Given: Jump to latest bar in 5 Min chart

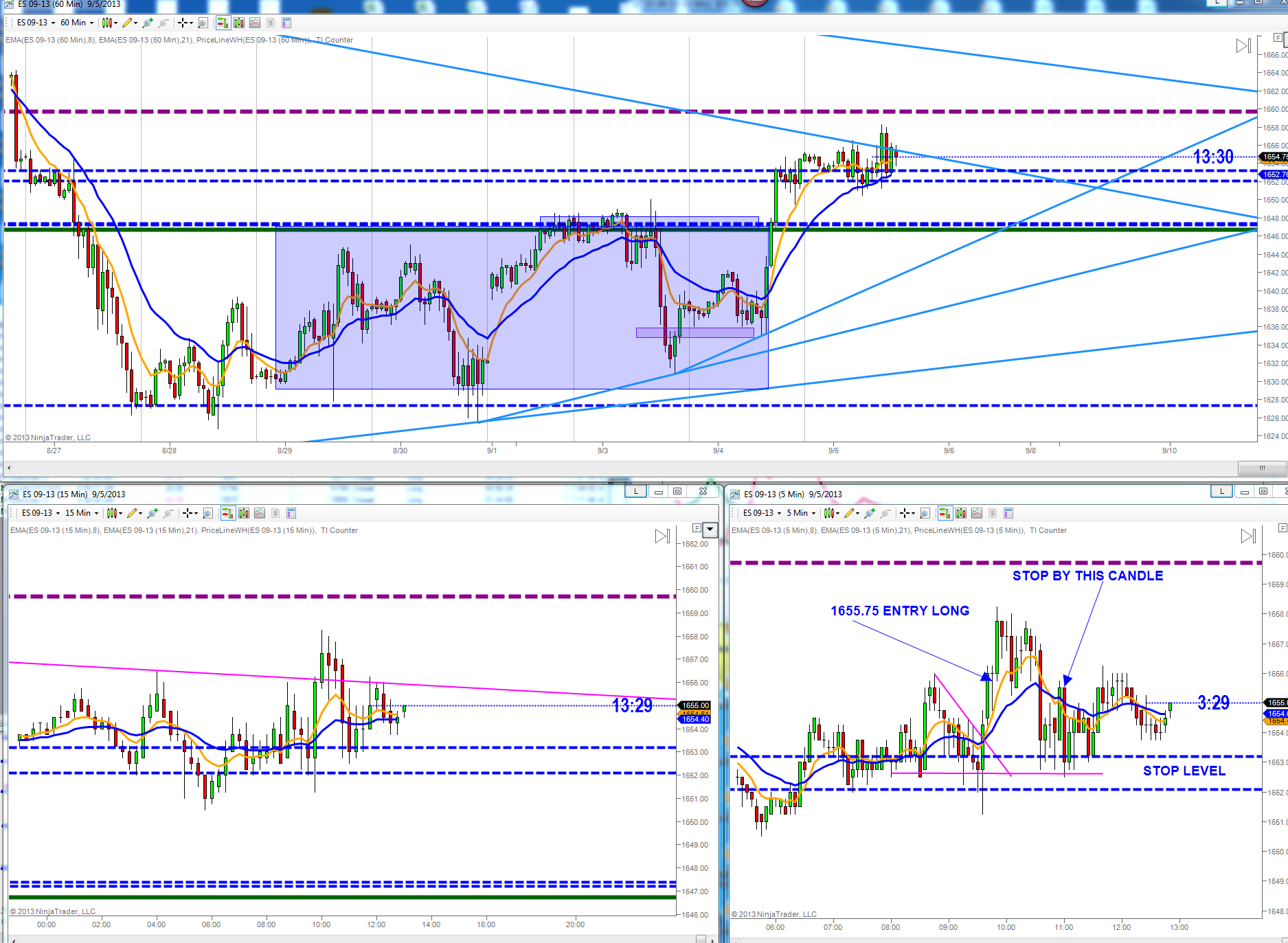Looking at the screenshot, I should 1248,536.
